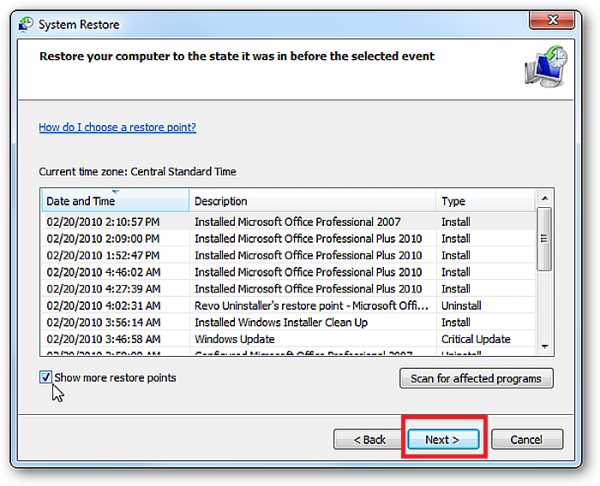Screen dimensions: 600x486
Task: Select Revo Uninstaller's restore point row
Action: pos(288,306)
